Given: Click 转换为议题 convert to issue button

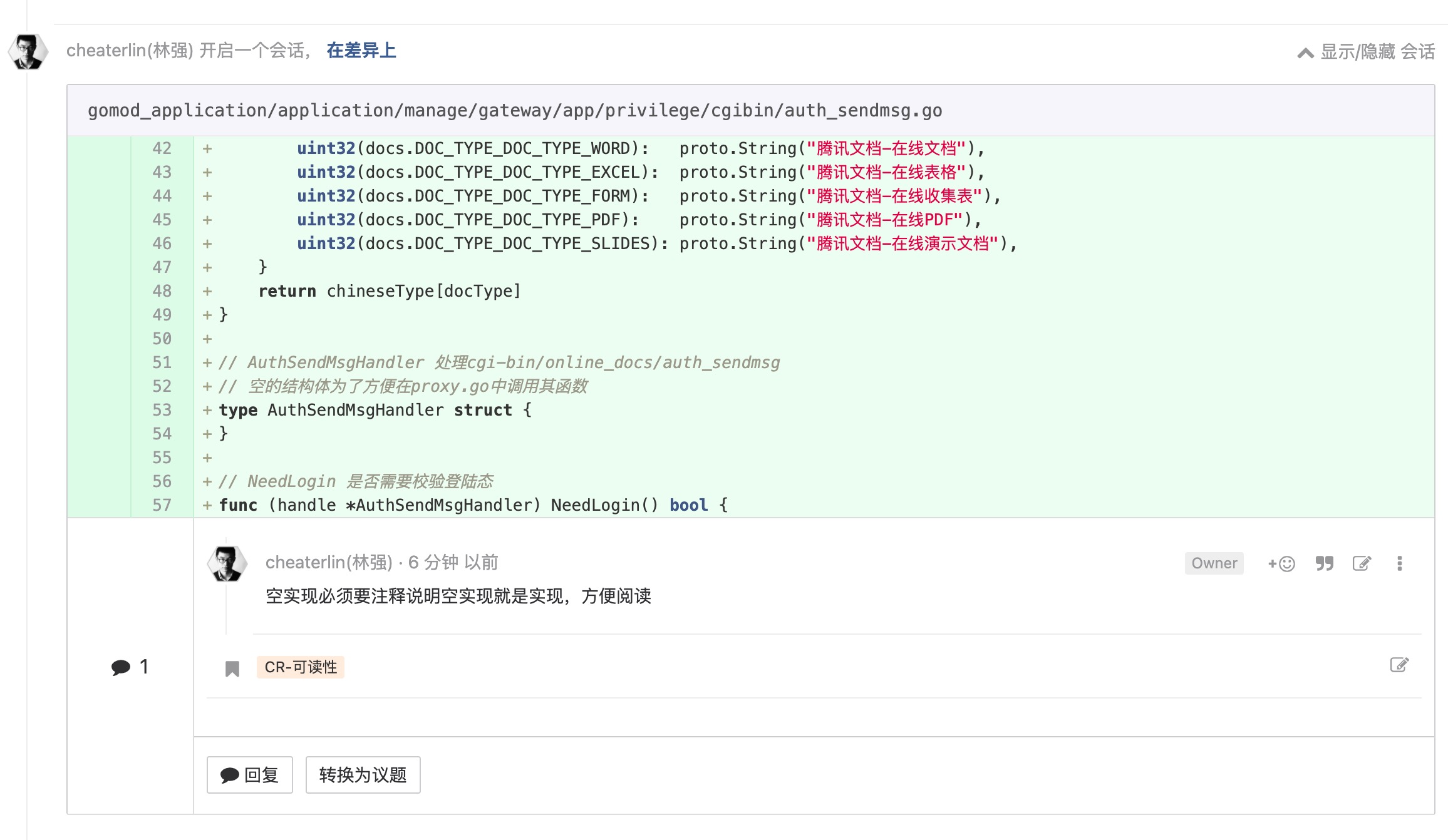Looking at the screenshot, I should pos(363,775).
